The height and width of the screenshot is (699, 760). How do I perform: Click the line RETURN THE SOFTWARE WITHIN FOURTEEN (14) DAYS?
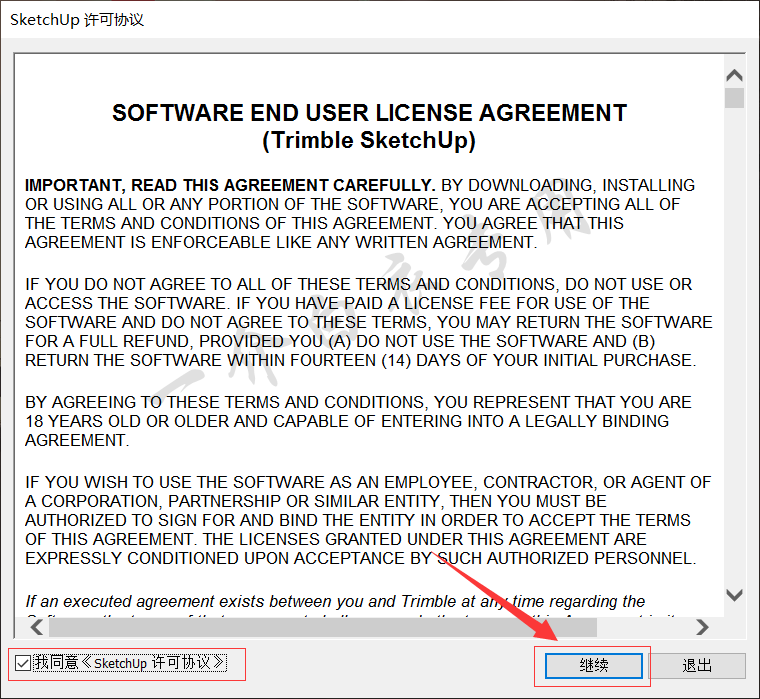361,361
